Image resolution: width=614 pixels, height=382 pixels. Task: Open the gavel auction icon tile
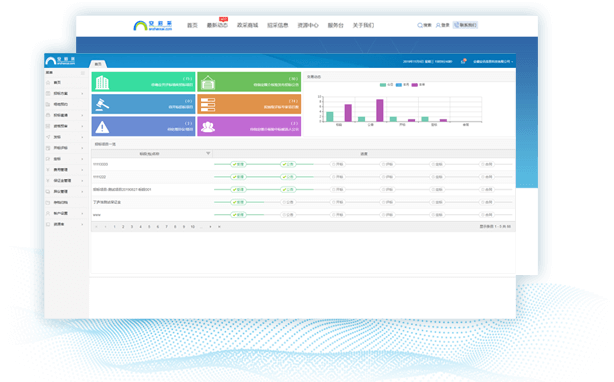pyautogui.click(x=143, y=104)
